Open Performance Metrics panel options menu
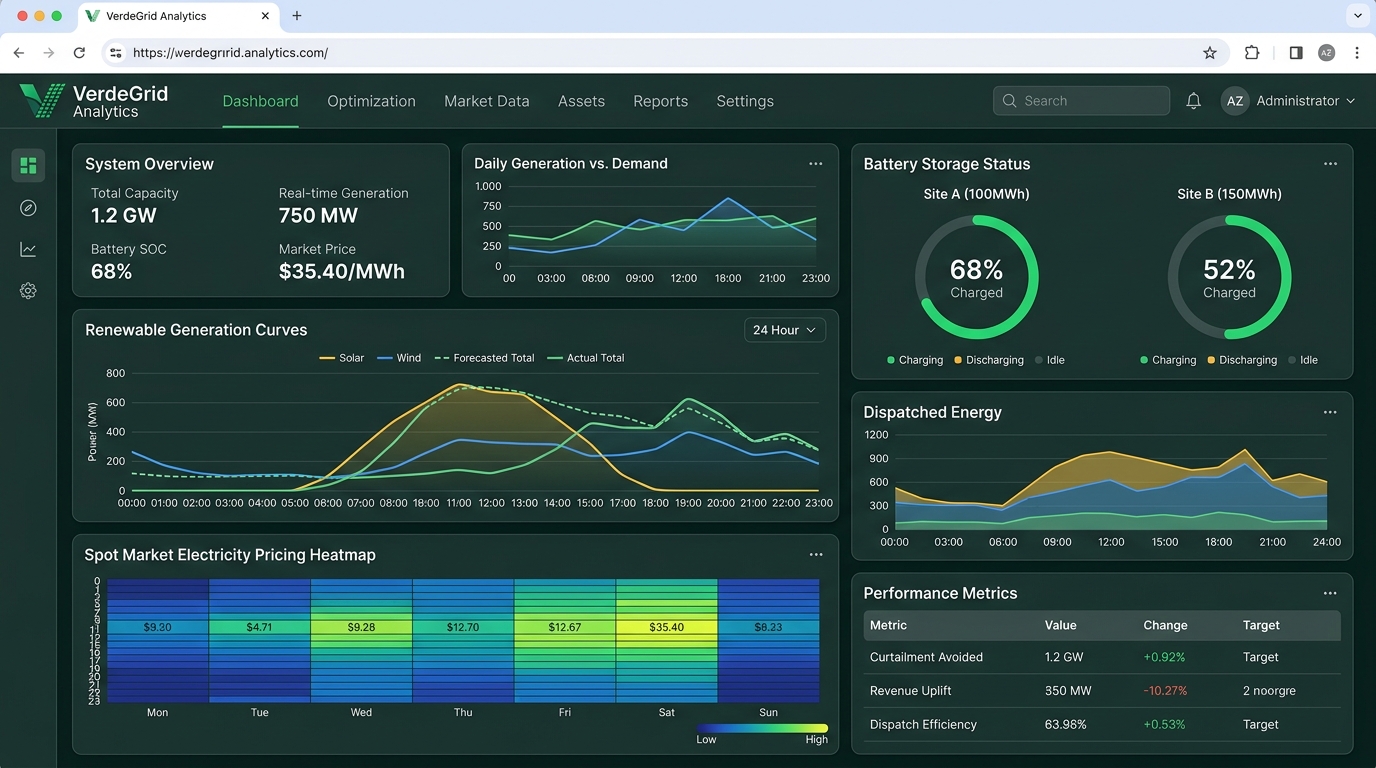This screenshot has height=768, width=1376. tap(1330, 593)
